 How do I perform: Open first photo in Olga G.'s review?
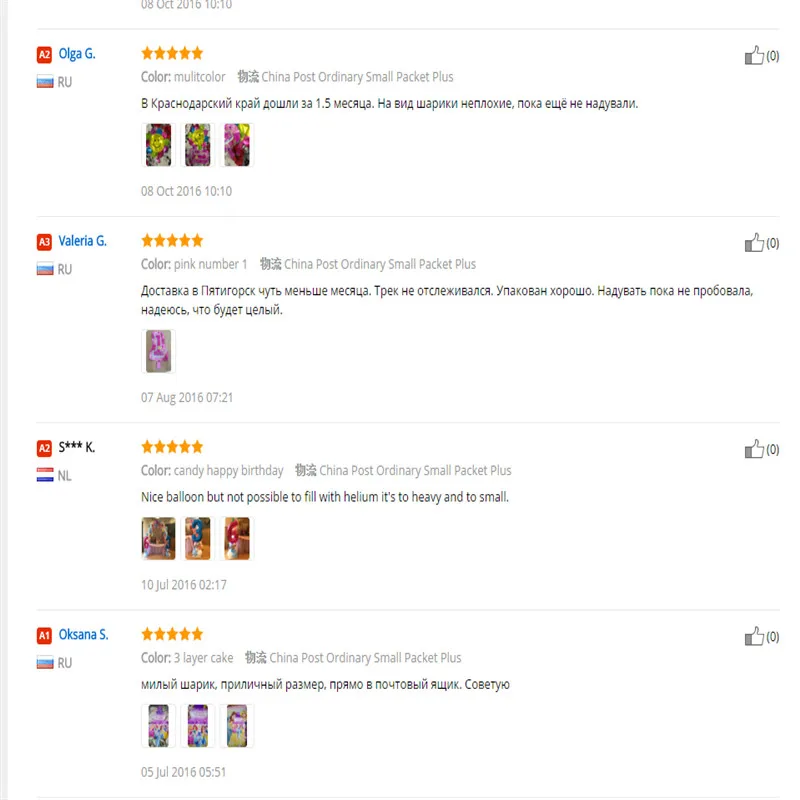tap(159, 145)
